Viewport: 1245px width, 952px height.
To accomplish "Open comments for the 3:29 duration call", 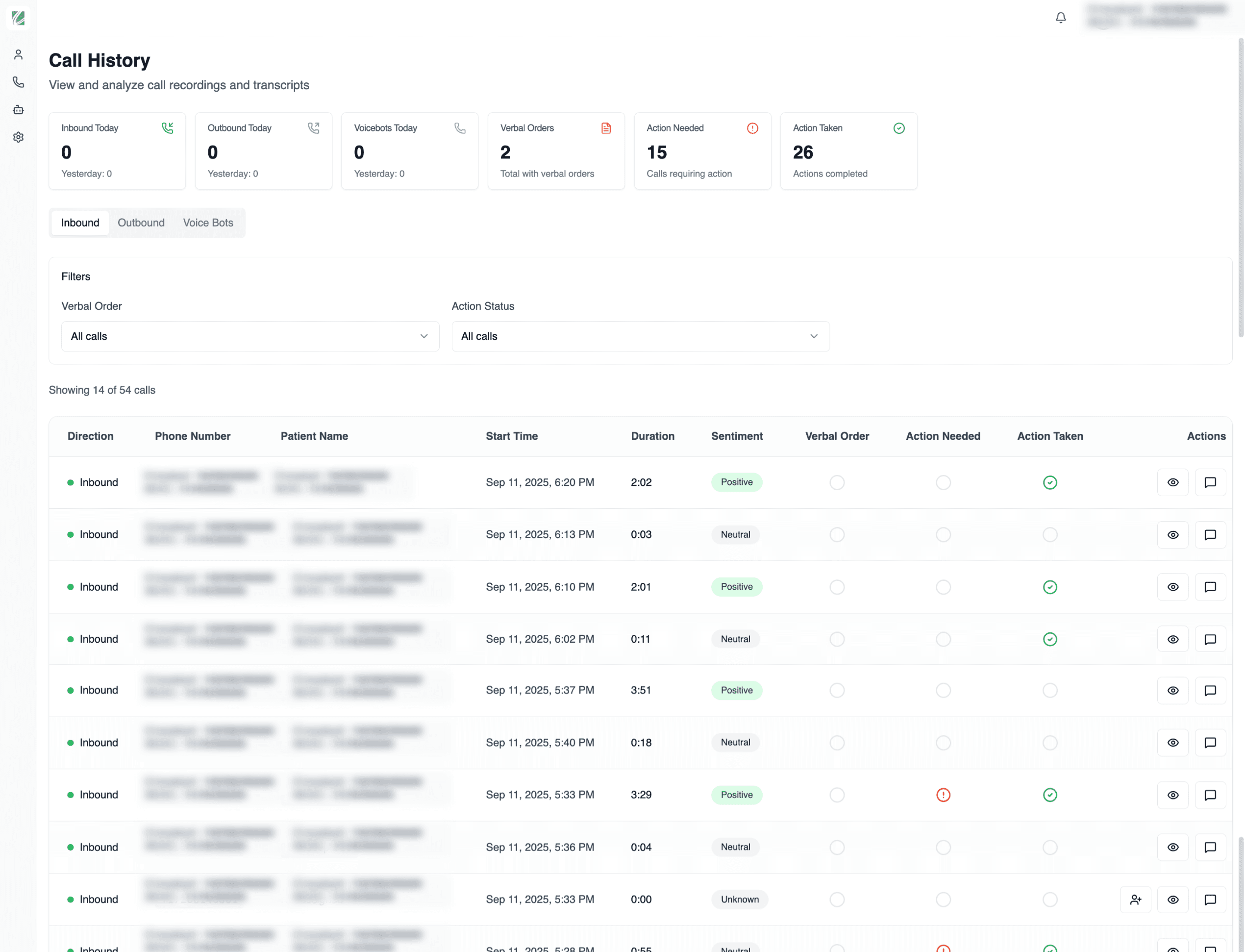I will coord(1210,795).
